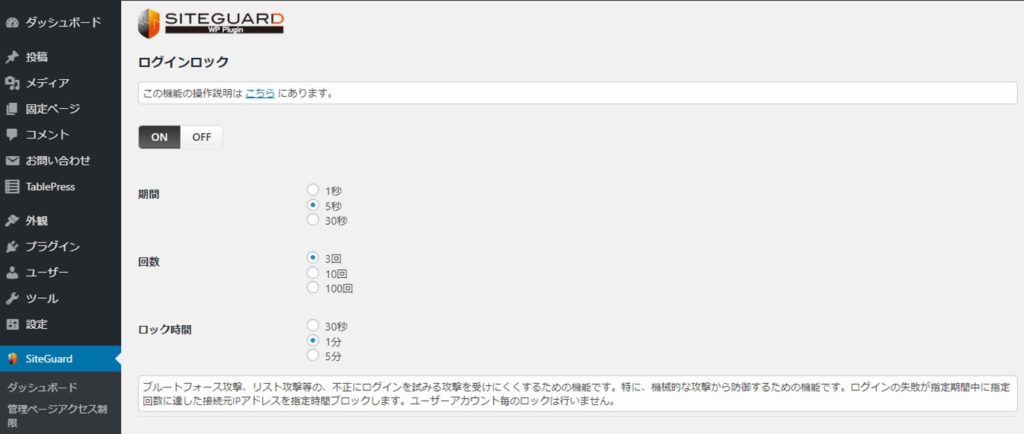Click the pushpin icon next to 投稿
Viewport: 1024px width, 434px height.
coord(12,57)
